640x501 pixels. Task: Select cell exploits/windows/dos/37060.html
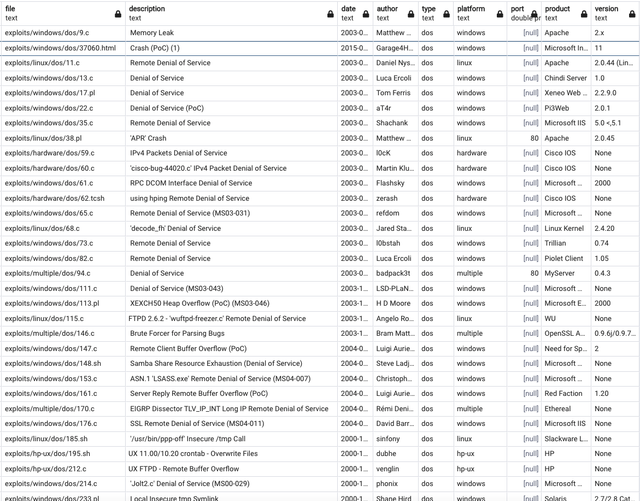(63, 48)
